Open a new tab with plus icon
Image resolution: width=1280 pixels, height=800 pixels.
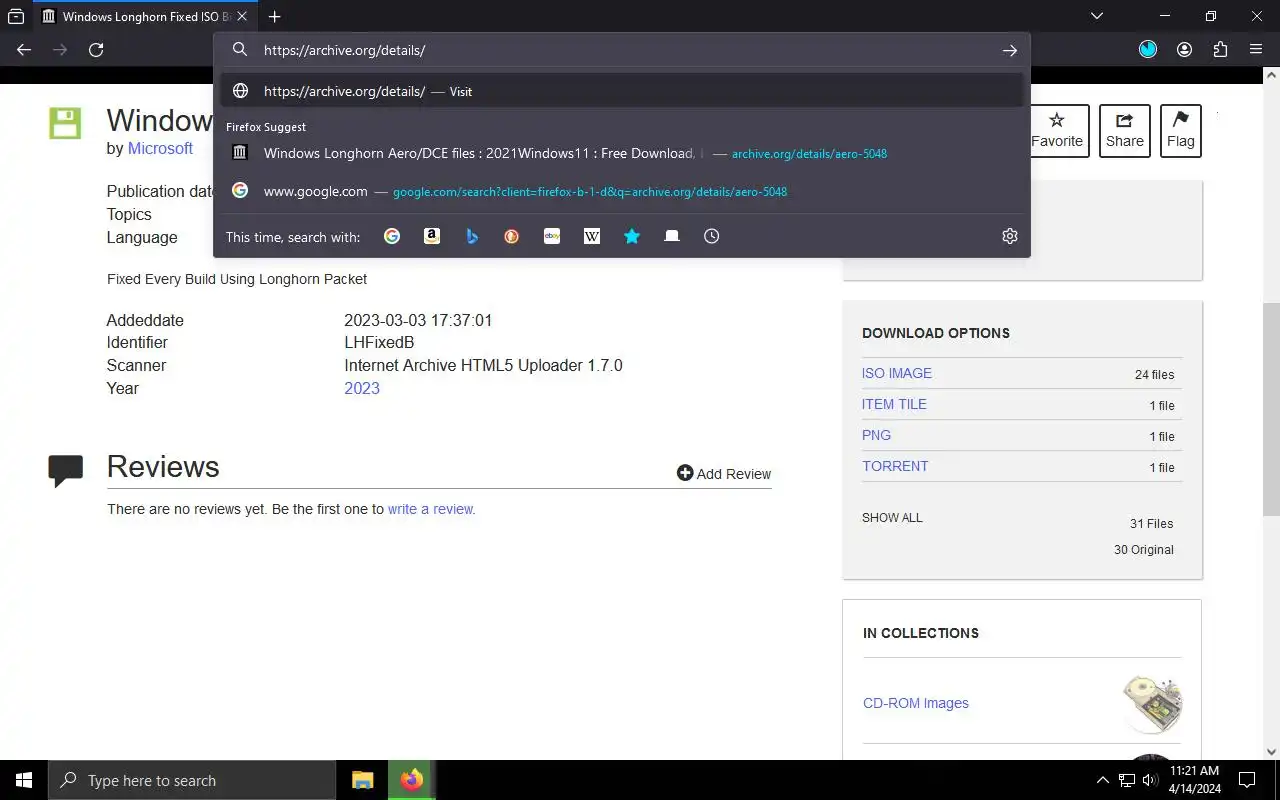pyautogui.click(x=274, y=16)
